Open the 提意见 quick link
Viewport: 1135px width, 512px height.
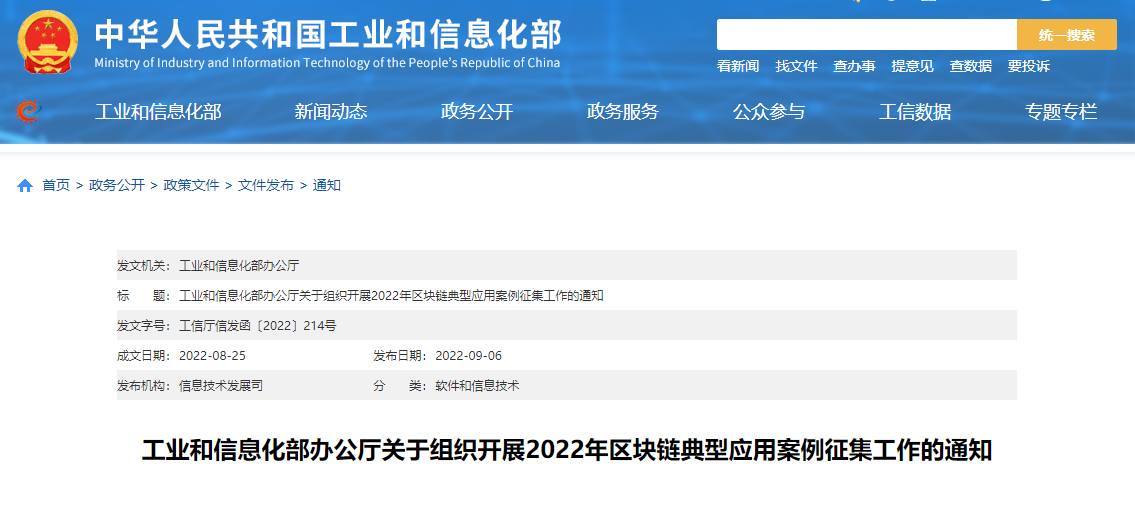tap(912, 66)
